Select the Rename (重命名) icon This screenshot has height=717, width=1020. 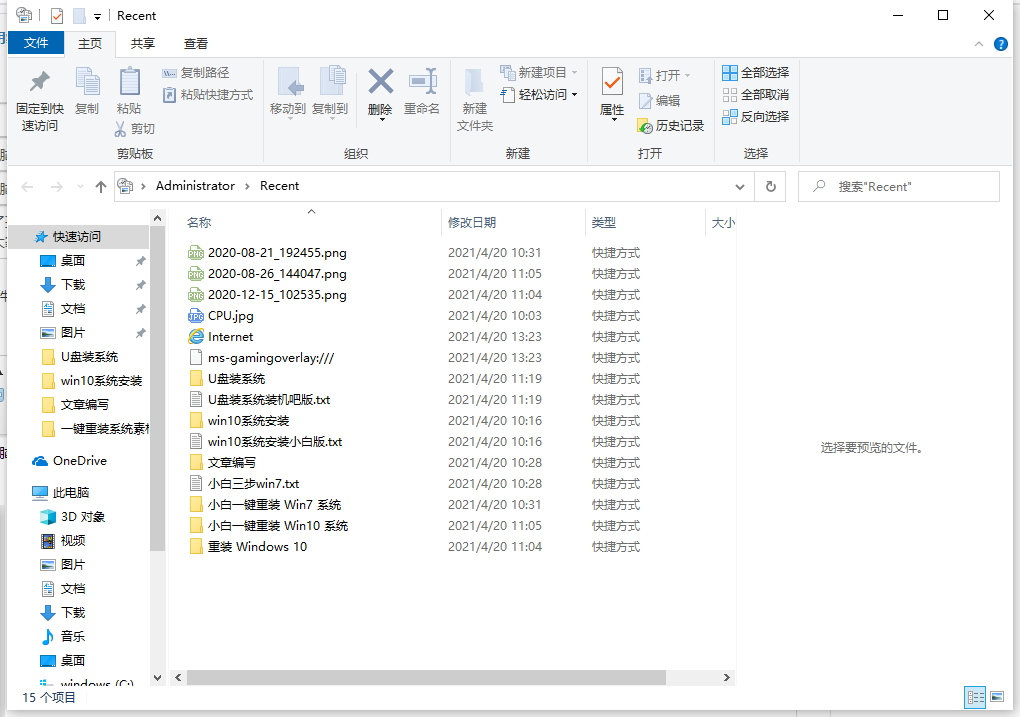422,90
